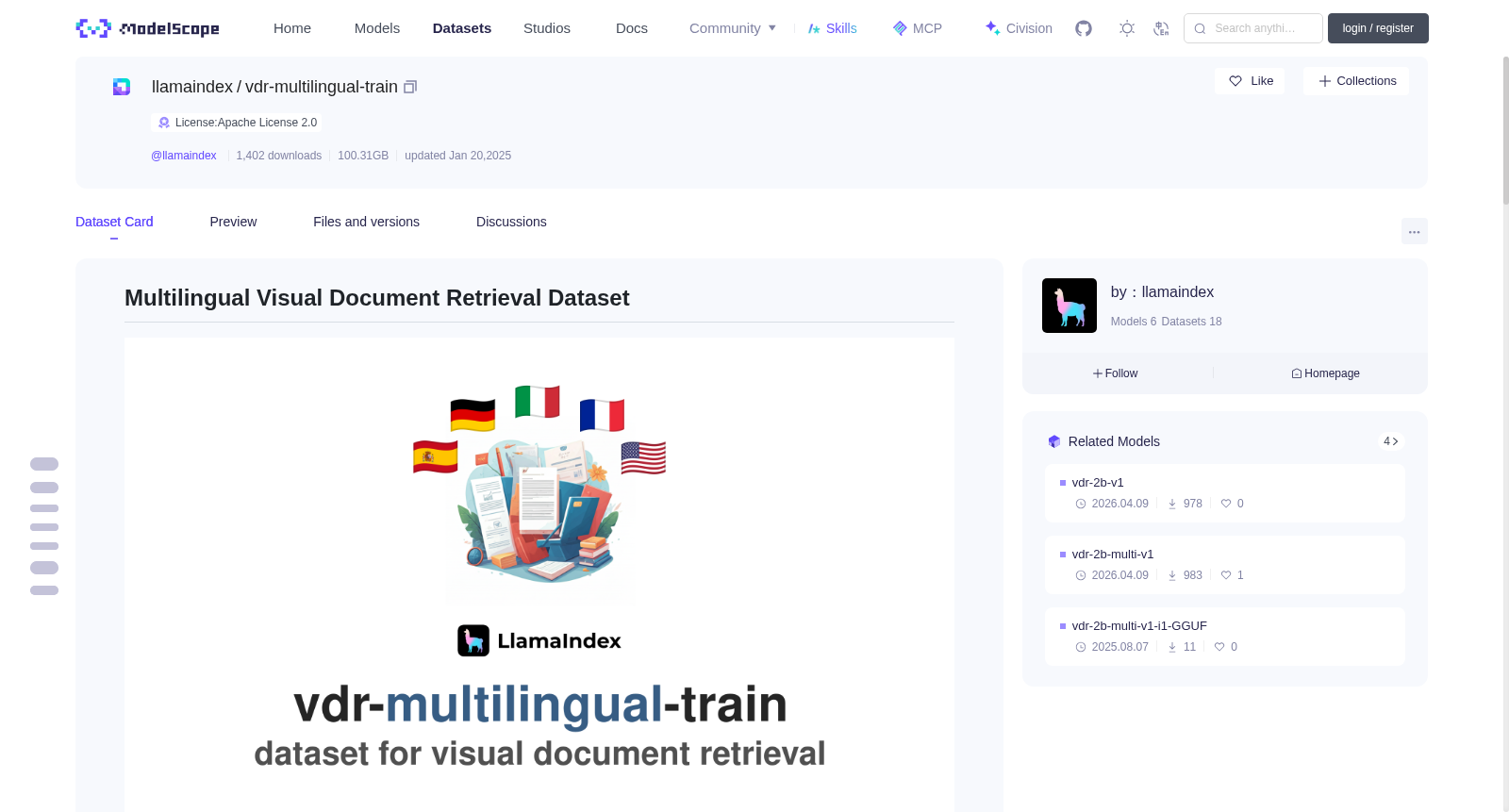Image resolution: width=1509 pixels, height=812 pixels.
Task: Click the Related Models cube icon
Action: point(1054,441)
